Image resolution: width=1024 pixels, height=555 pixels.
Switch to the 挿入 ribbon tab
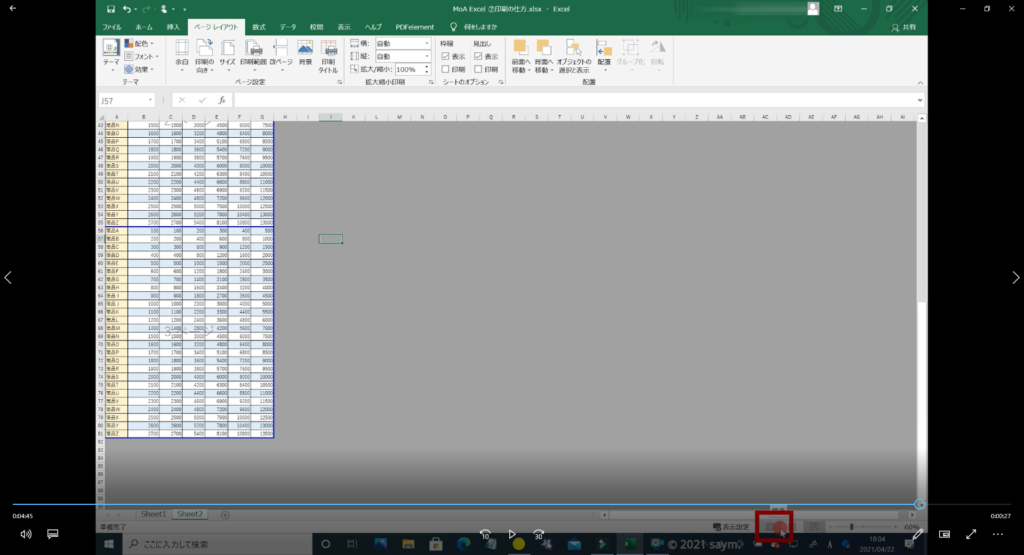pos(174,27)
